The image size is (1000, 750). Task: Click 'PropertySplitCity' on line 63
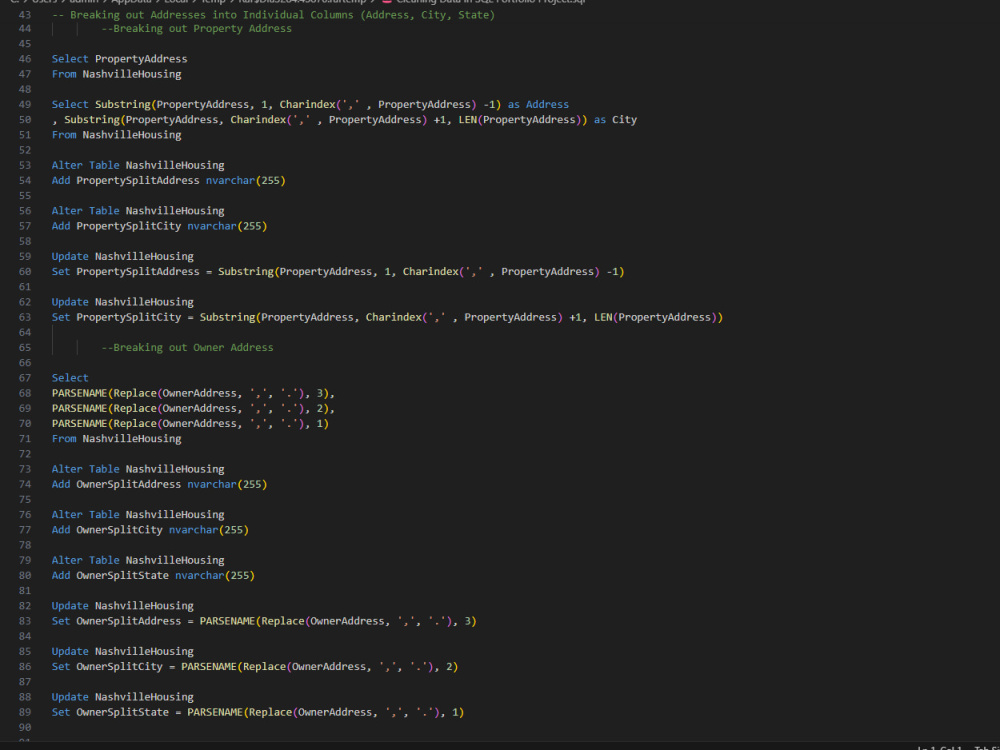coord(129,317)
